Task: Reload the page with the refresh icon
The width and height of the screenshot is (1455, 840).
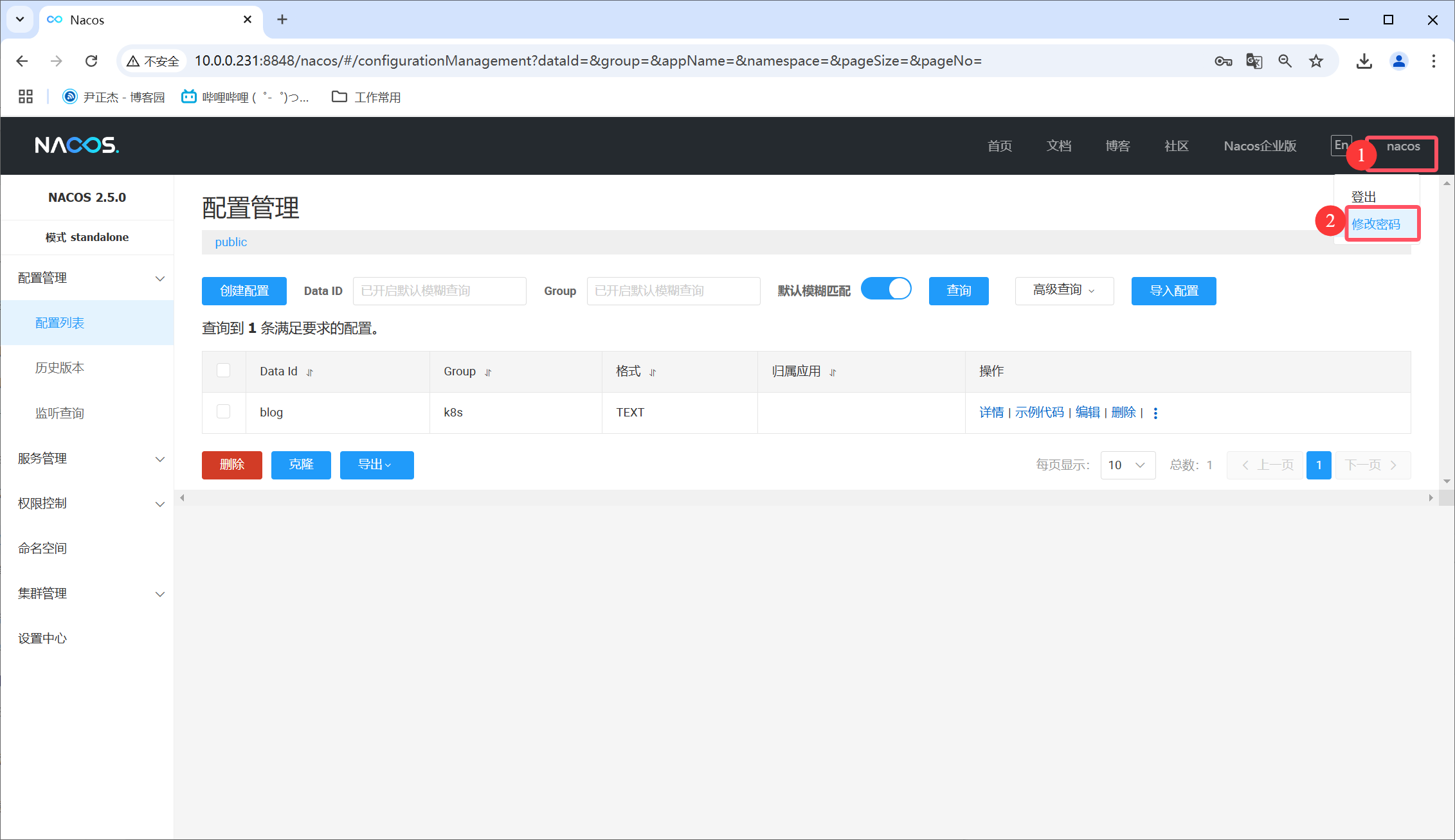Action: point(91,61)
